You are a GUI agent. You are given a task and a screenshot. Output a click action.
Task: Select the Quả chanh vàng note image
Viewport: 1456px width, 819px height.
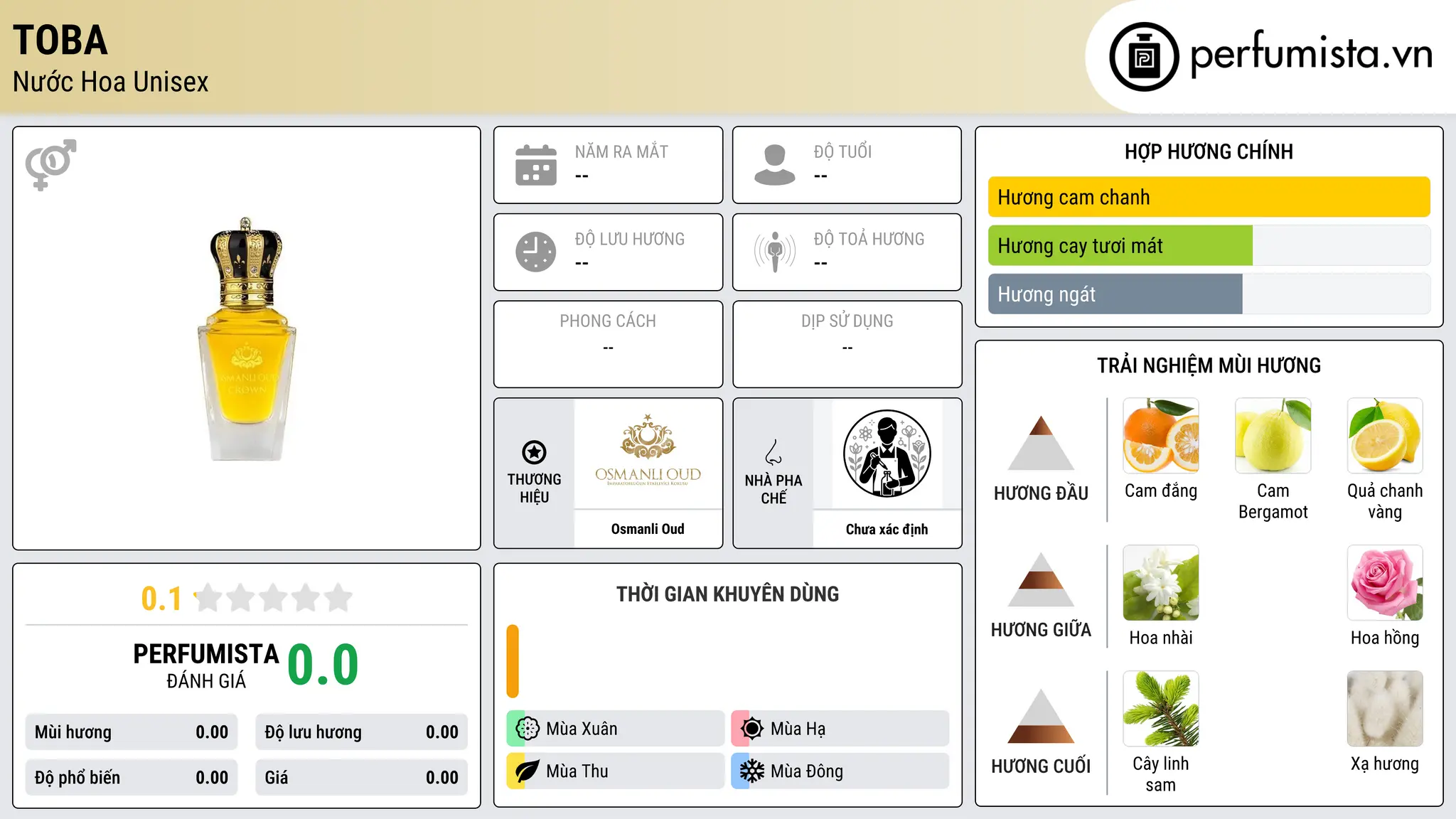[1385, 436]
